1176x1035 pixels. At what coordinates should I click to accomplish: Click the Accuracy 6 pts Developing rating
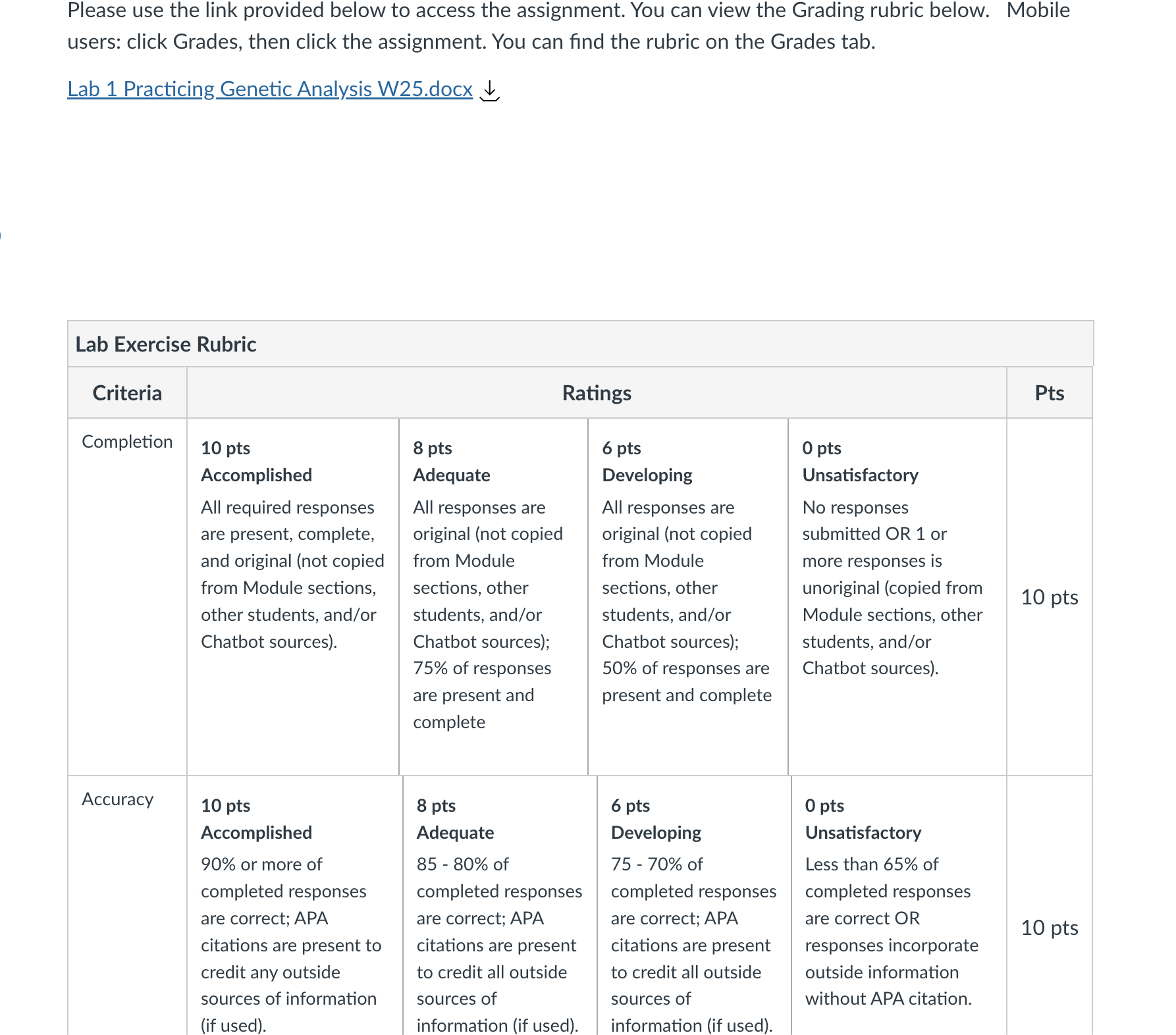[x=694, y=905]
